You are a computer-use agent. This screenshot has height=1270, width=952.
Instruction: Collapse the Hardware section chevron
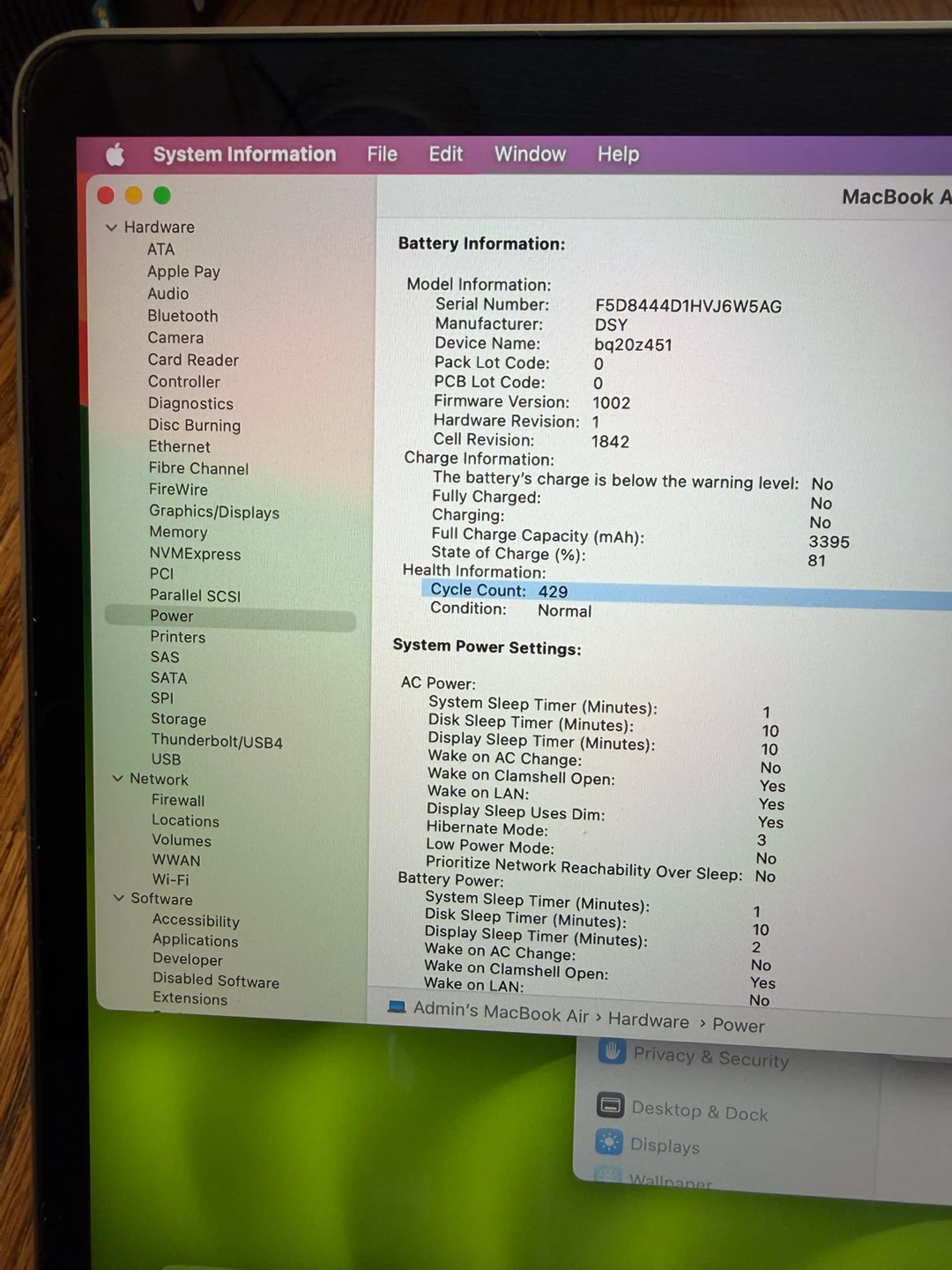pyautogui.click(x=112, y=228)
